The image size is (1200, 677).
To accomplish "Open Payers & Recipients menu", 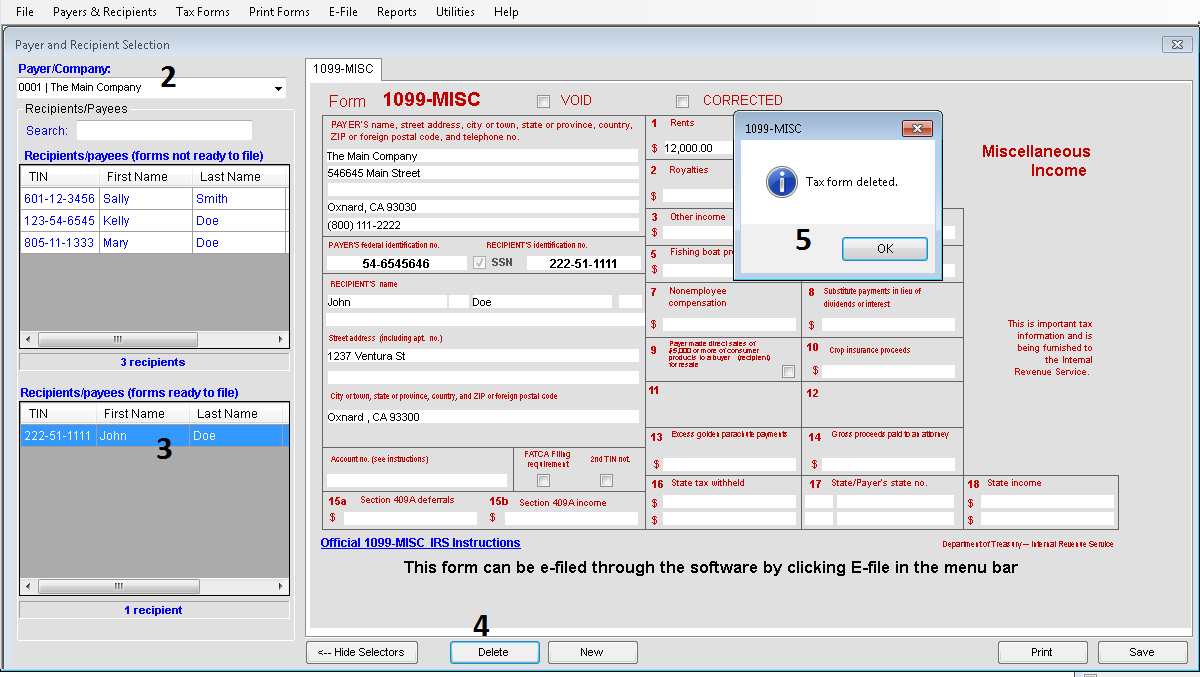I will click(x=105, y=12).
